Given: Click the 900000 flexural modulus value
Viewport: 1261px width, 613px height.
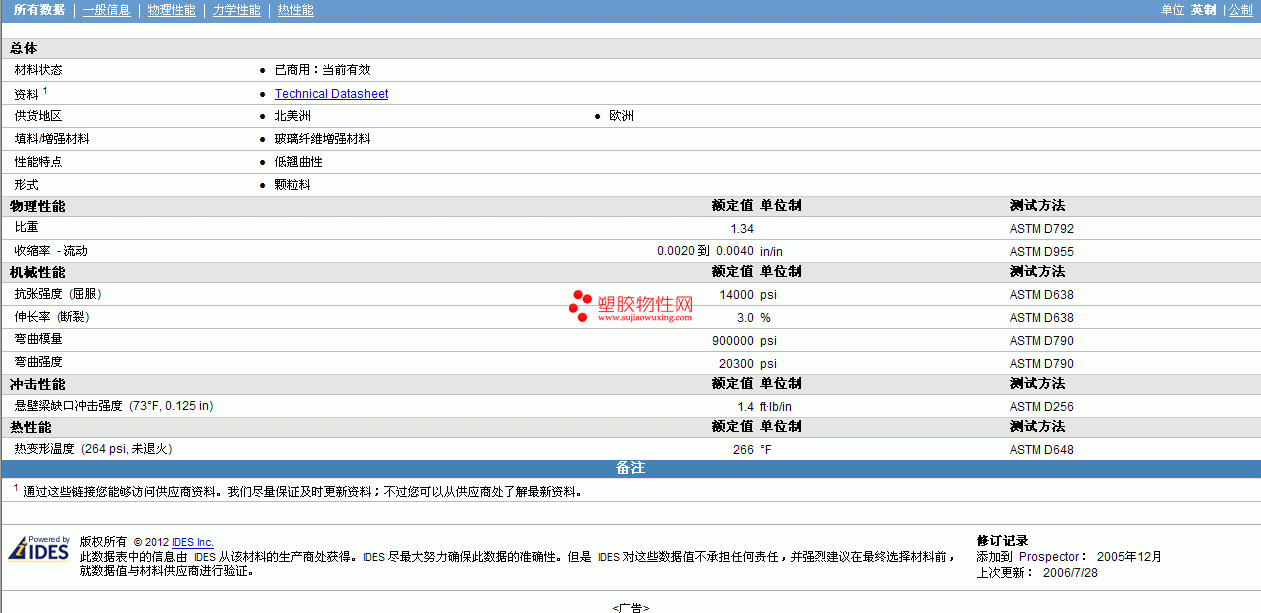Looking at the screenshot, I should pyautogui.click(x=733, y=341).
